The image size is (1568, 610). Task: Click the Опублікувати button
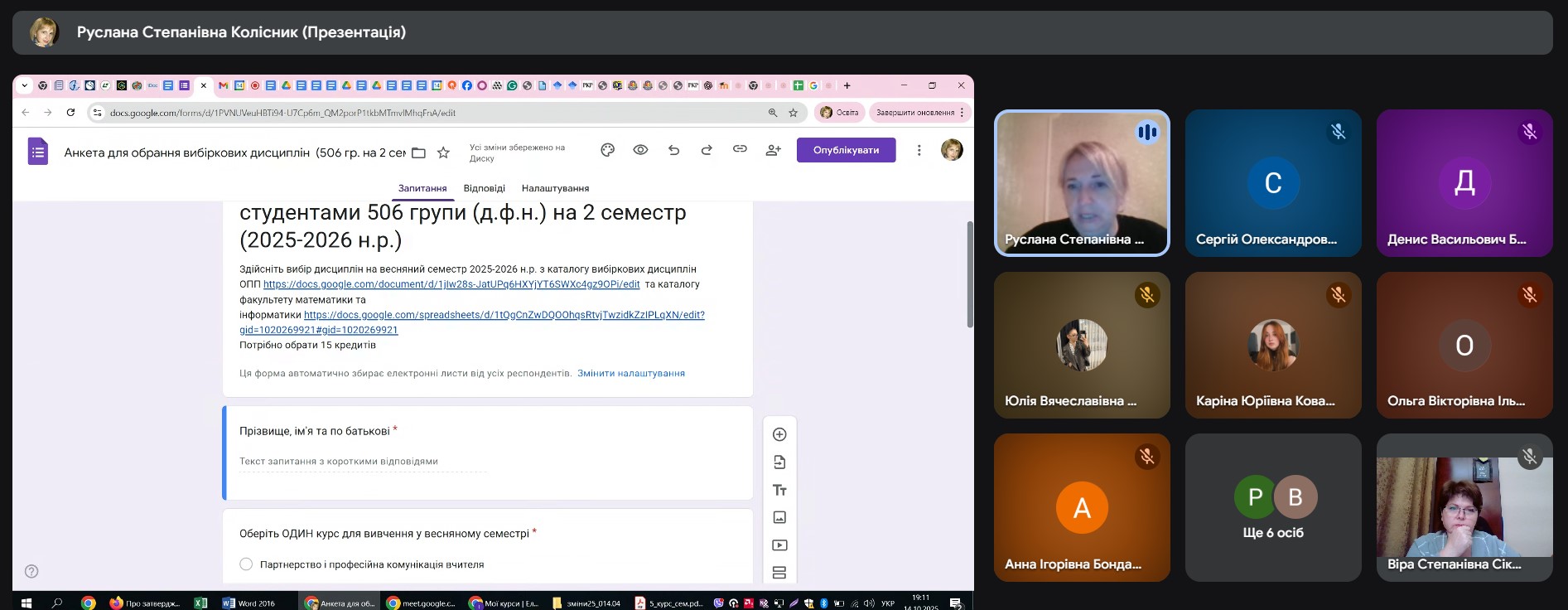point(846,150)
